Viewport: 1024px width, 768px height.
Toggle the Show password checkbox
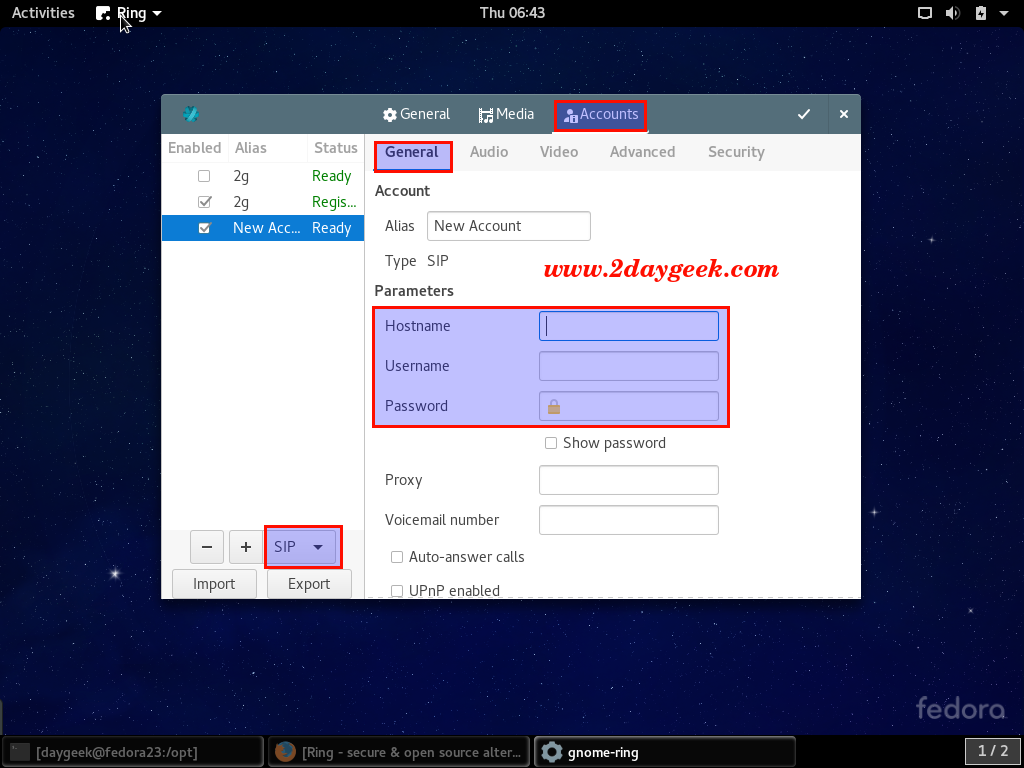point(551,443)
